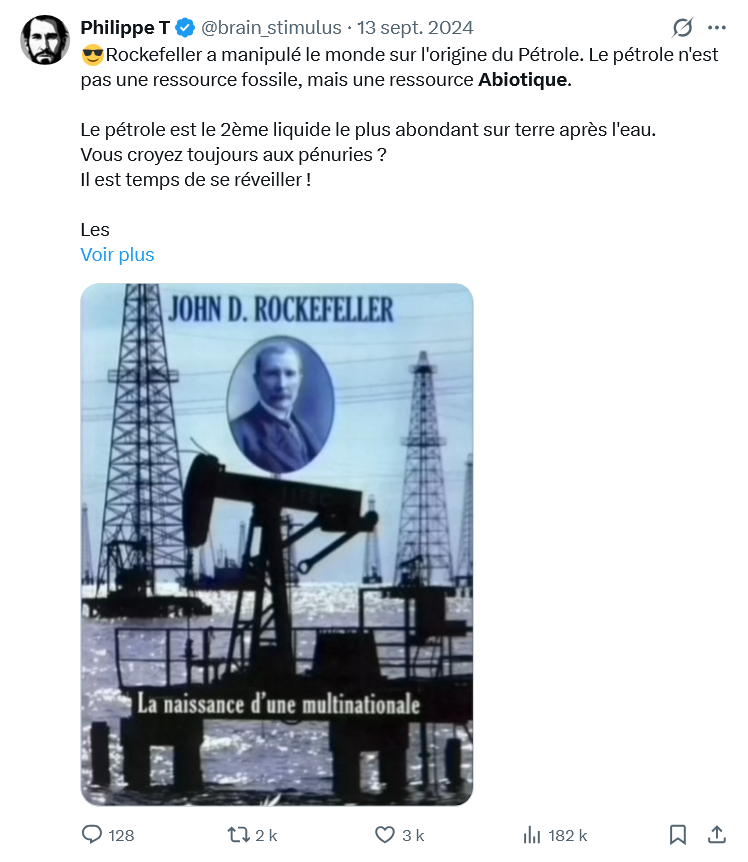
Task: Click the blue verified badge
Action: [x=185, y=27]
